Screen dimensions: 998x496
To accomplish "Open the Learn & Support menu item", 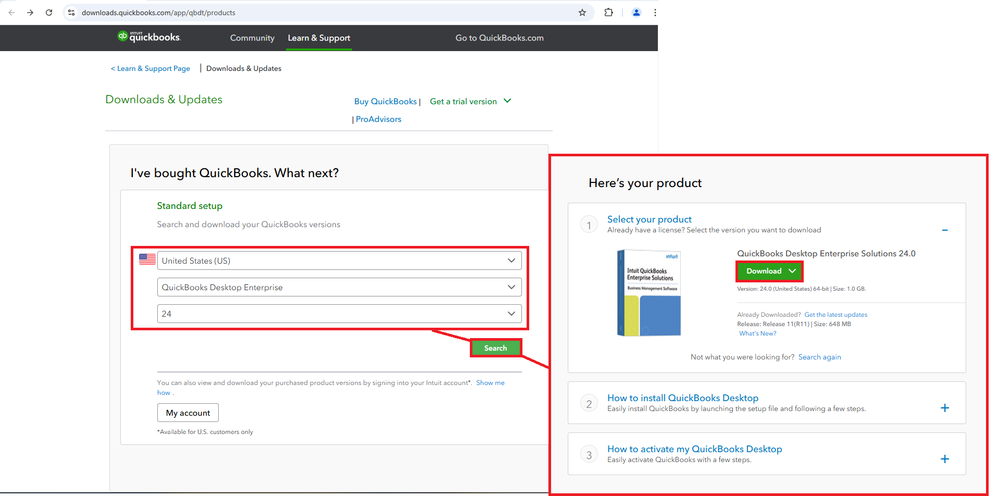I will point(318,38).
